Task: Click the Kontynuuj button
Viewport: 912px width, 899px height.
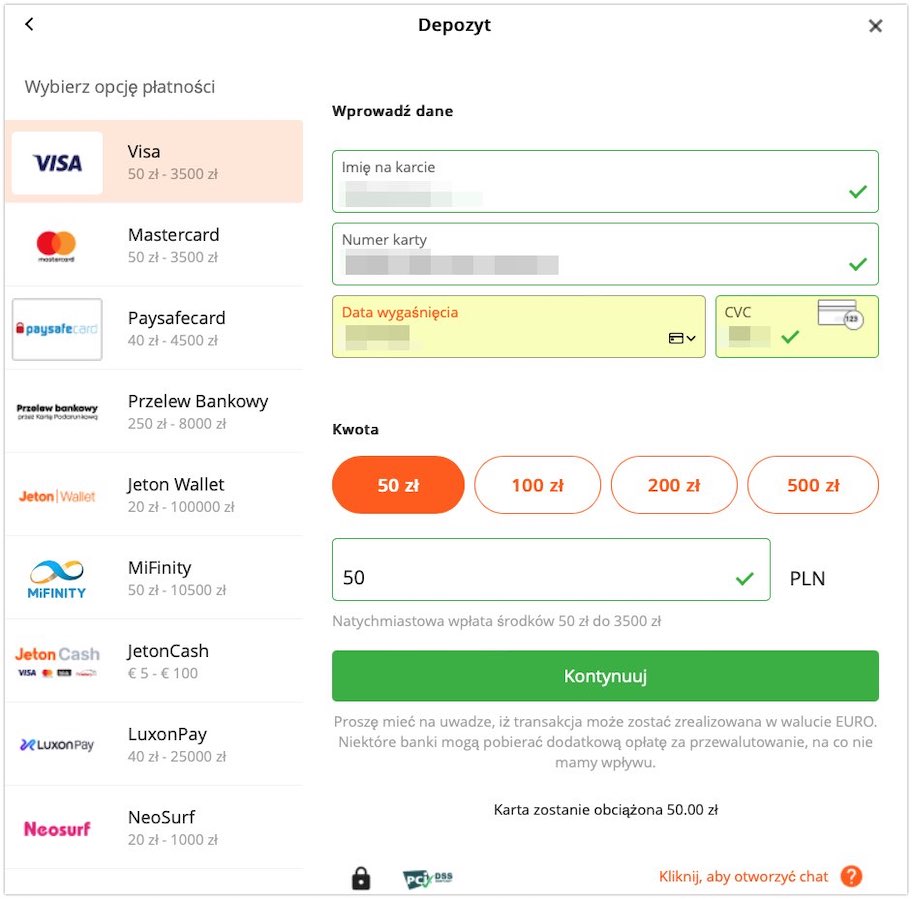Action: tap(605, 676)
